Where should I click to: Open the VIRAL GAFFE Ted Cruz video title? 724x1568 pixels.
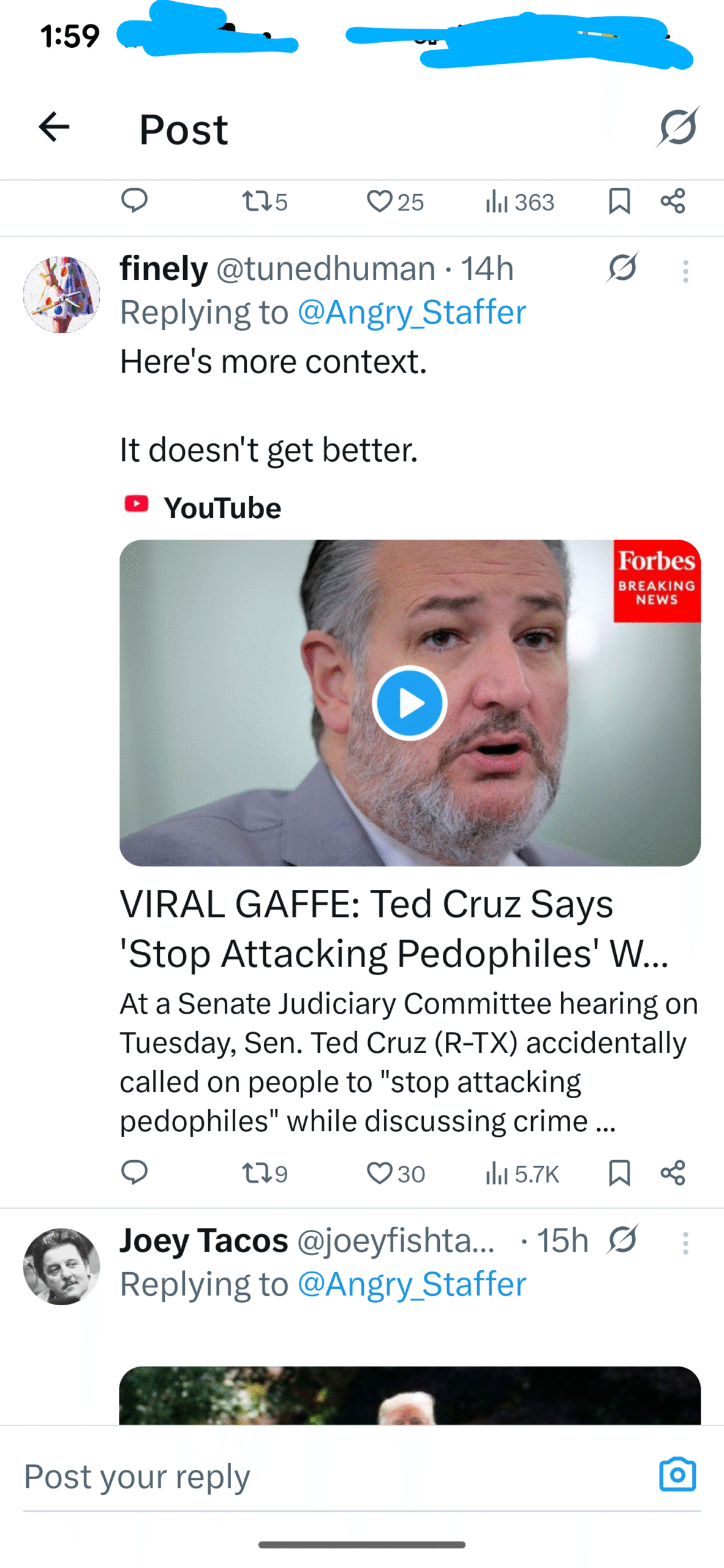tap(394, 929)
